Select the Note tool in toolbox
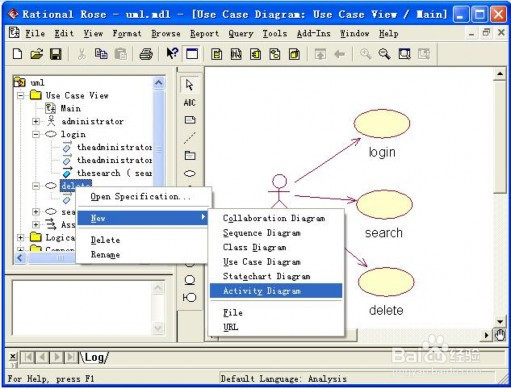This screenshot has width=511, height=389. [x=190, y=120]
